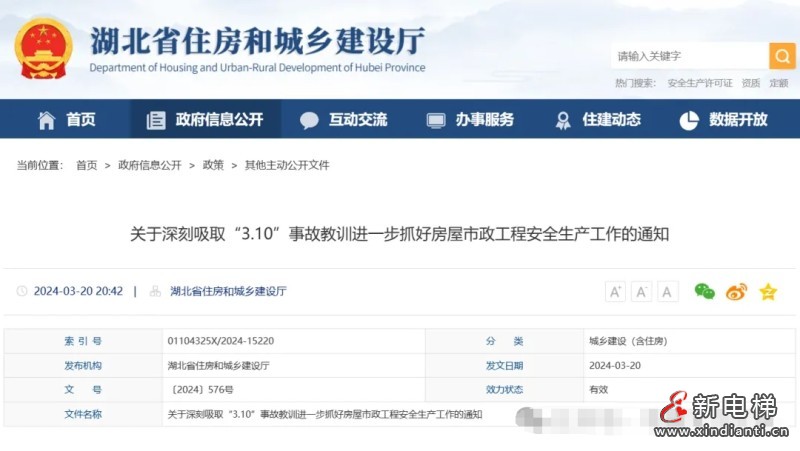The image size is (800, 451).
Task: Go to 政府信息公开 in breadcrumb
Action: tap(150, 165)
